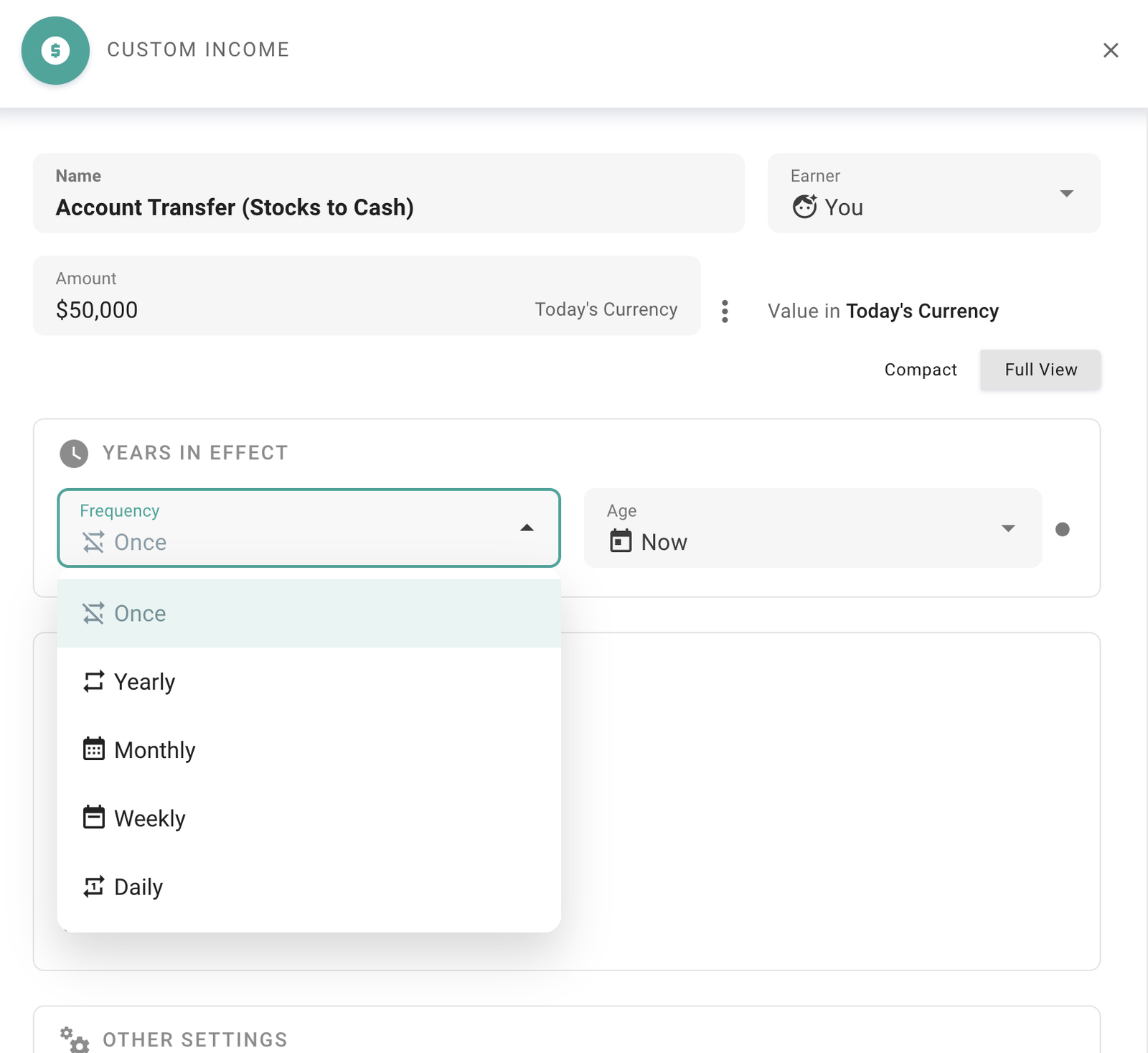Image resolution: width=1148 pixels, height=1053 pixels.
Task: Click the three-dot menu beside Amount
Action: click(x=725, y=311)
